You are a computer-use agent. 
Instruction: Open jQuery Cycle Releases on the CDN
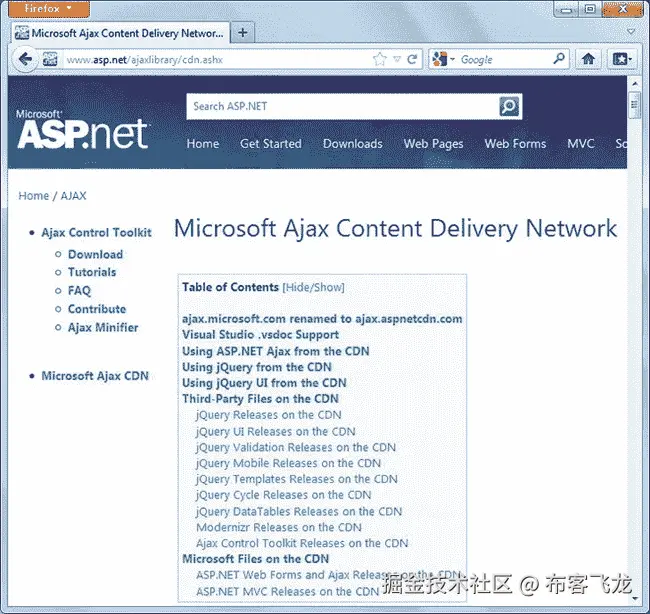(284, 495)
